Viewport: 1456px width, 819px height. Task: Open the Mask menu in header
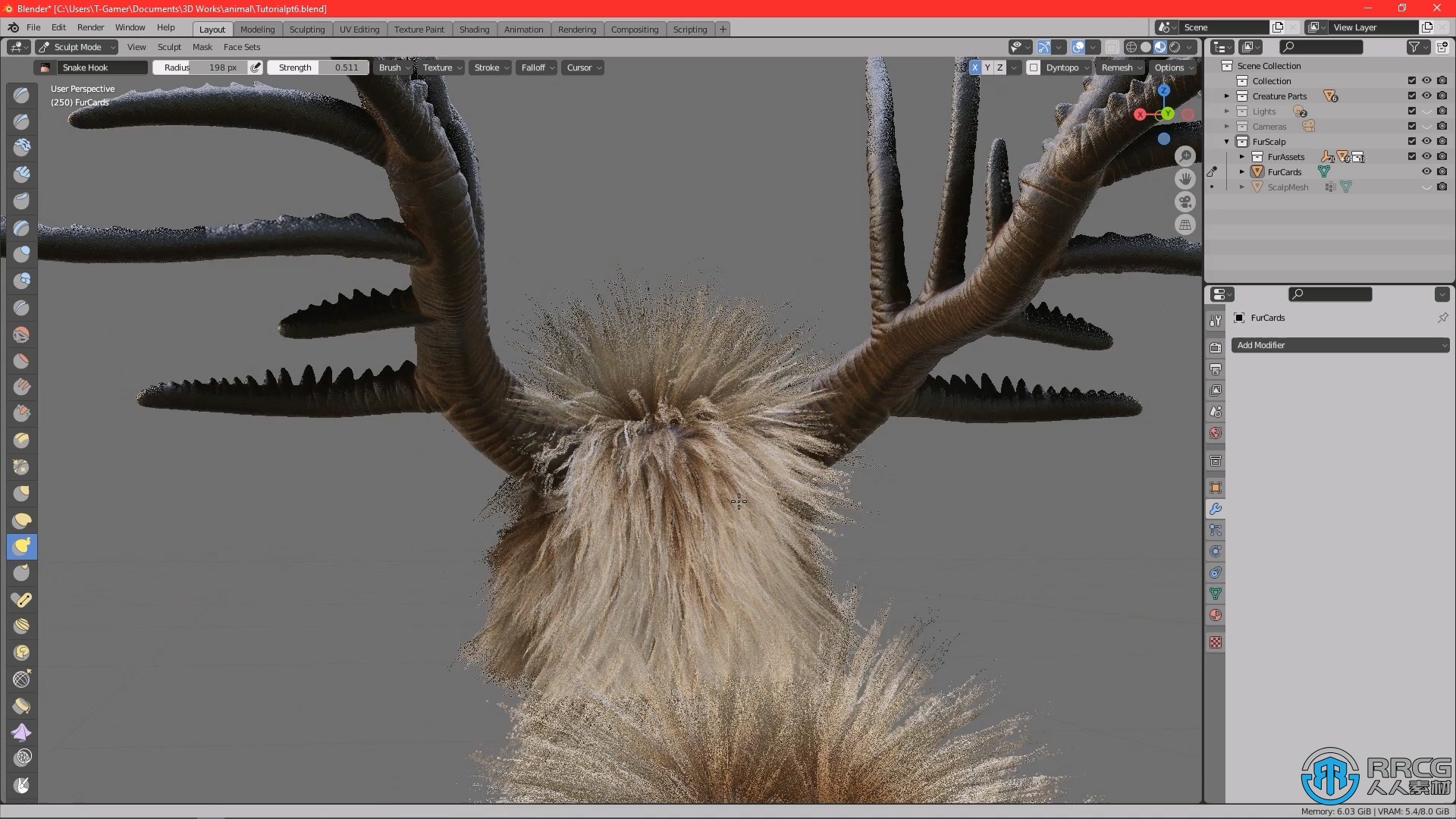pos(202,47)
